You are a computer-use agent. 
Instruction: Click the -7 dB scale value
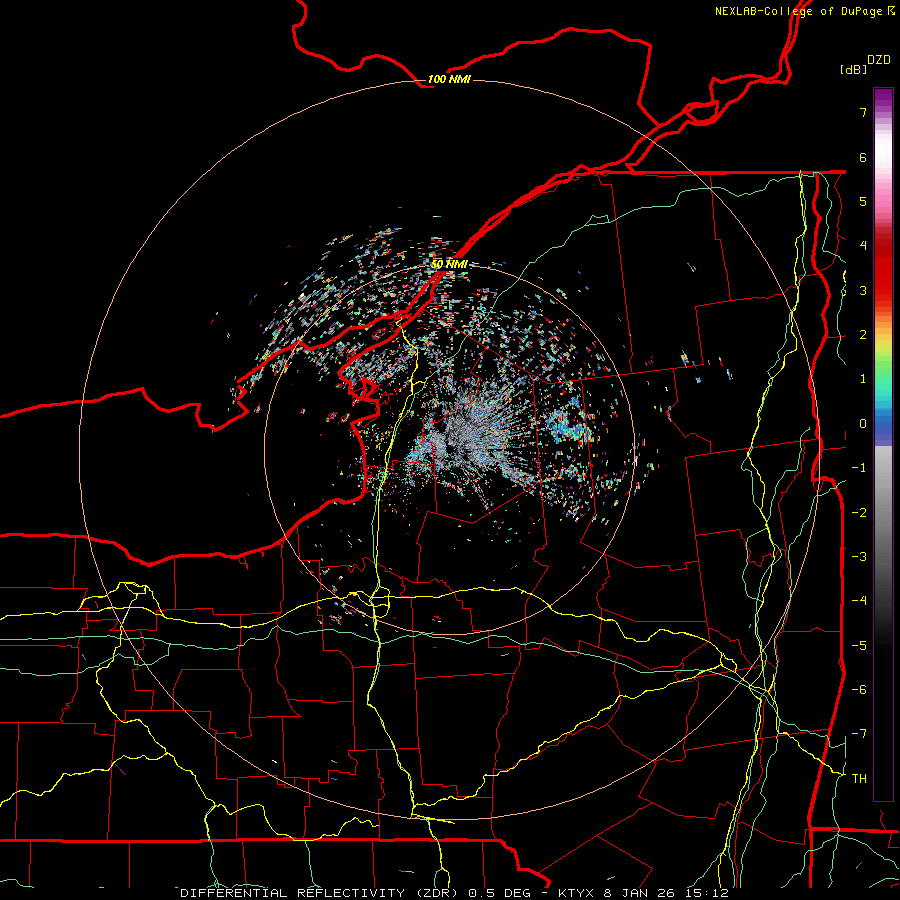859,734
